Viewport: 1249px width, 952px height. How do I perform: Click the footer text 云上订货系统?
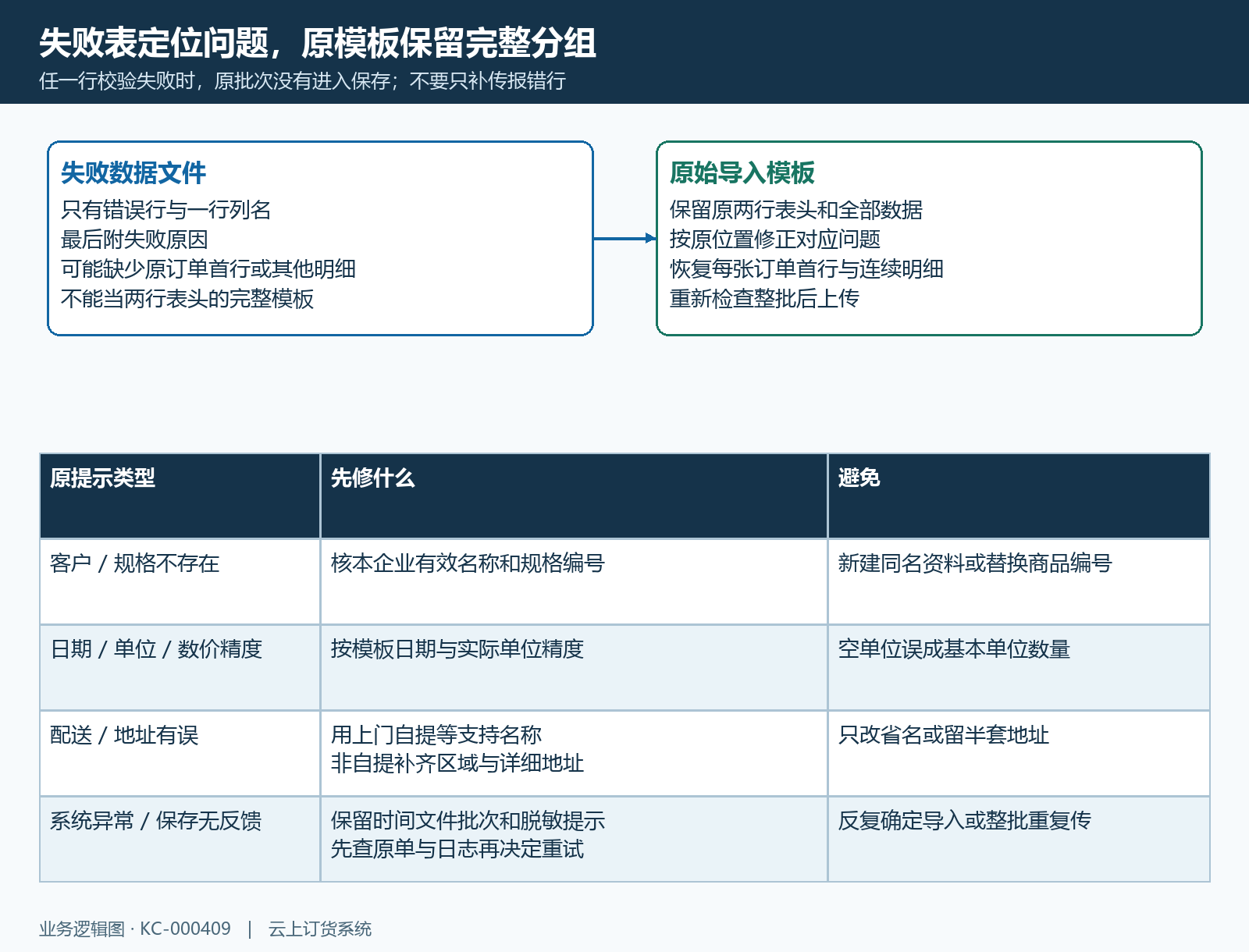tap(320, 929)
